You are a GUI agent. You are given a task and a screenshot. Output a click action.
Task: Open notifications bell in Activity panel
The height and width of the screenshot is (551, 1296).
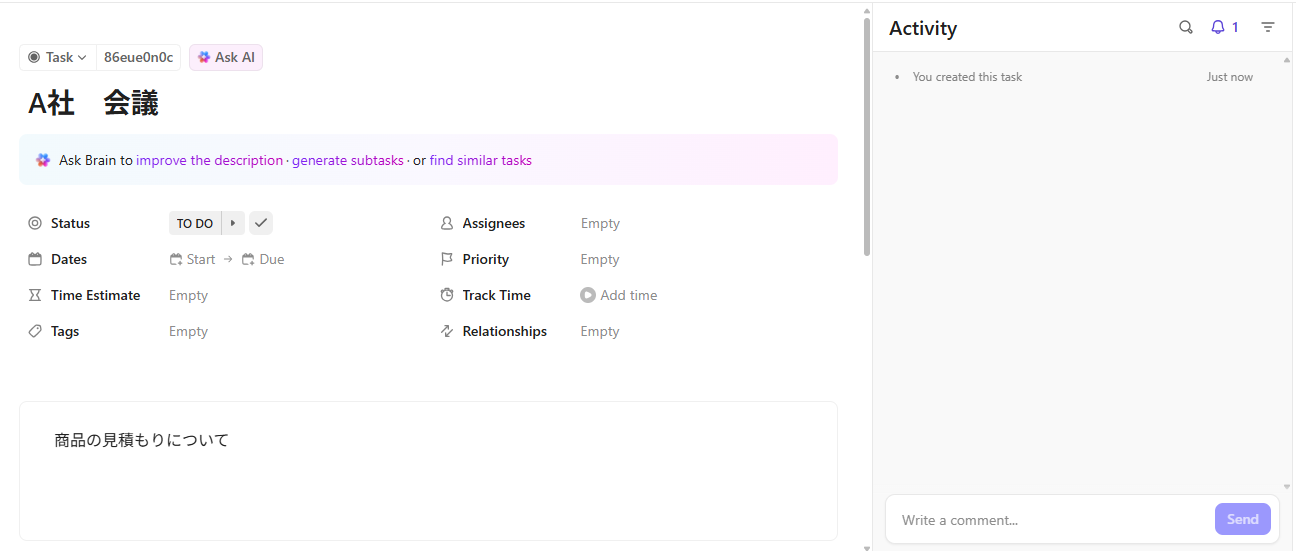tap(1218, 28)
